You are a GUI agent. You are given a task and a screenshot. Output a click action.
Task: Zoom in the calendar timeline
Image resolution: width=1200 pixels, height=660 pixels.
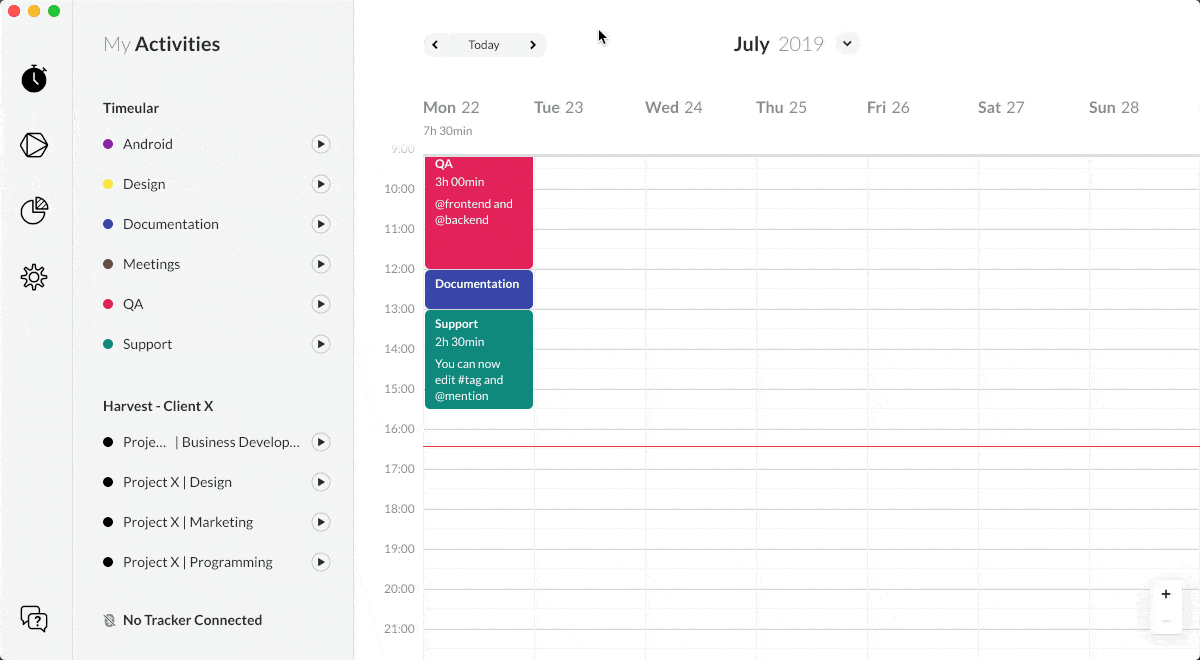(x=1166, y=594)
